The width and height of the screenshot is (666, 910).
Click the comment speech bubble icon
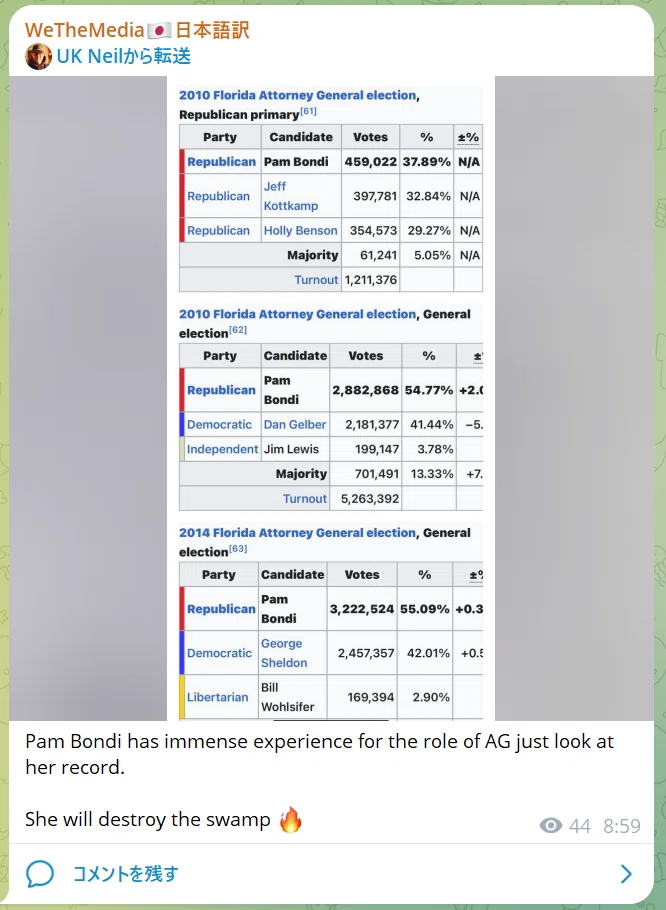(40, 873)
